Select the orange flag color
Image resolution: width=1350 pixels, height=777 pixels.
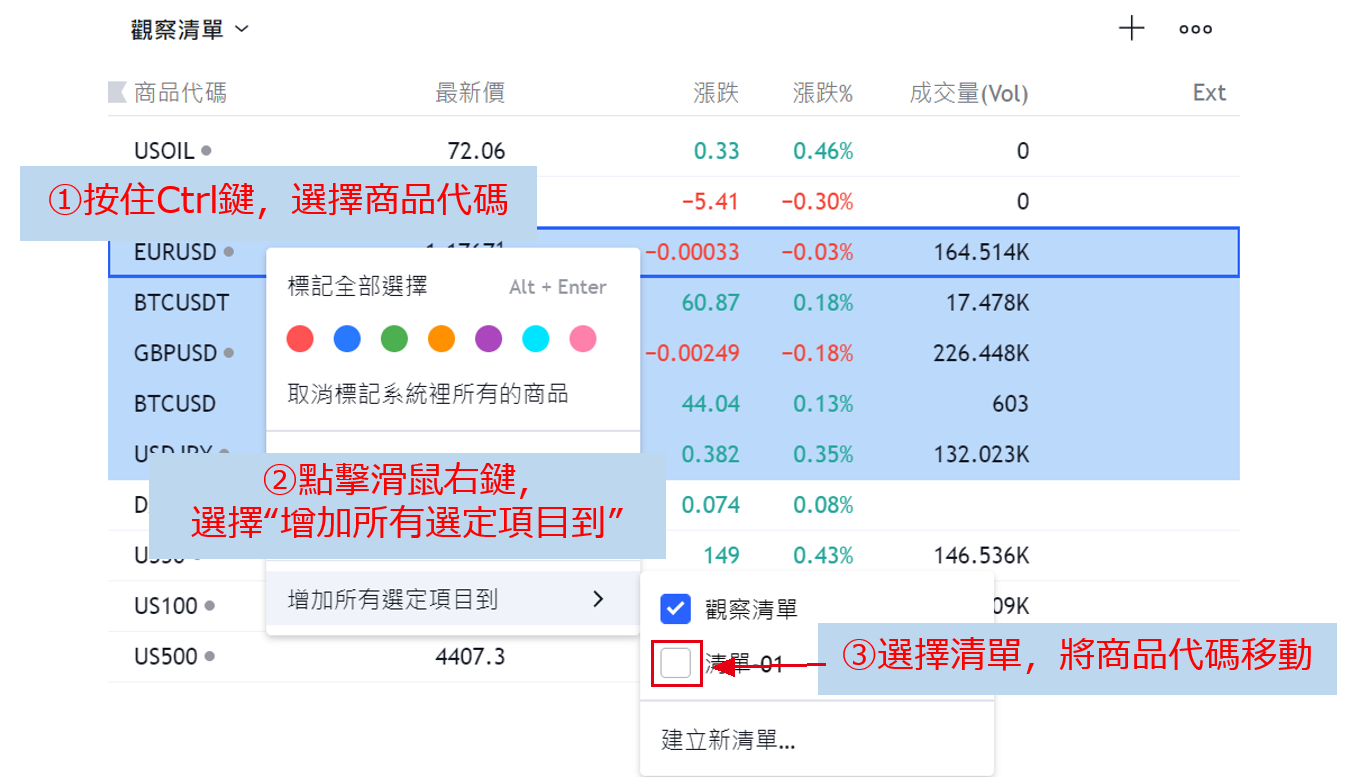point(441,339)
